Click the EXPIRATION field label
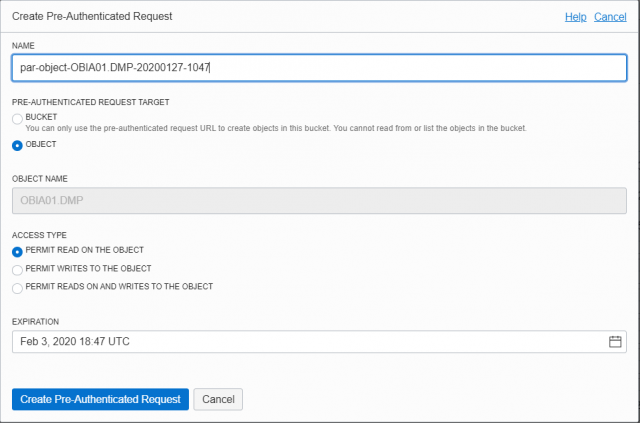 36,322
